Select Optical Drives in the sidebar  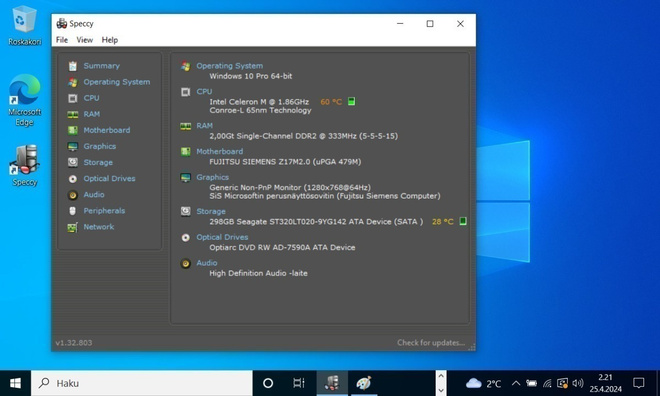[x=109, y=179]
